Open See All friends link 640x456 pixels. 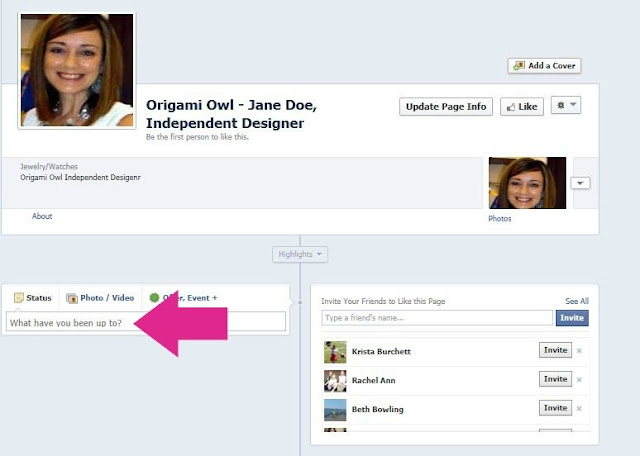[577, 301]
